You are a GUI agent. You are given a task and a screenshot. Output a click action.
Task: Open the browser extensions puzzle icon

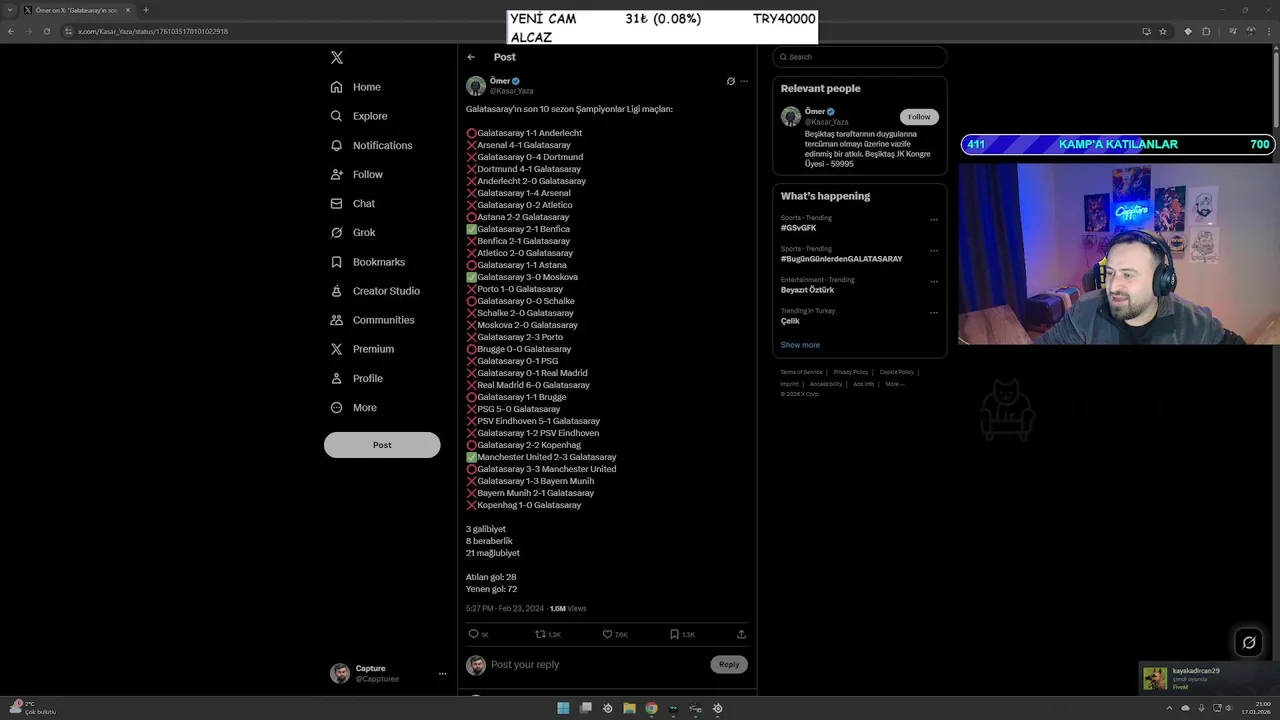pyautogui.click(x=1206, y=31)
